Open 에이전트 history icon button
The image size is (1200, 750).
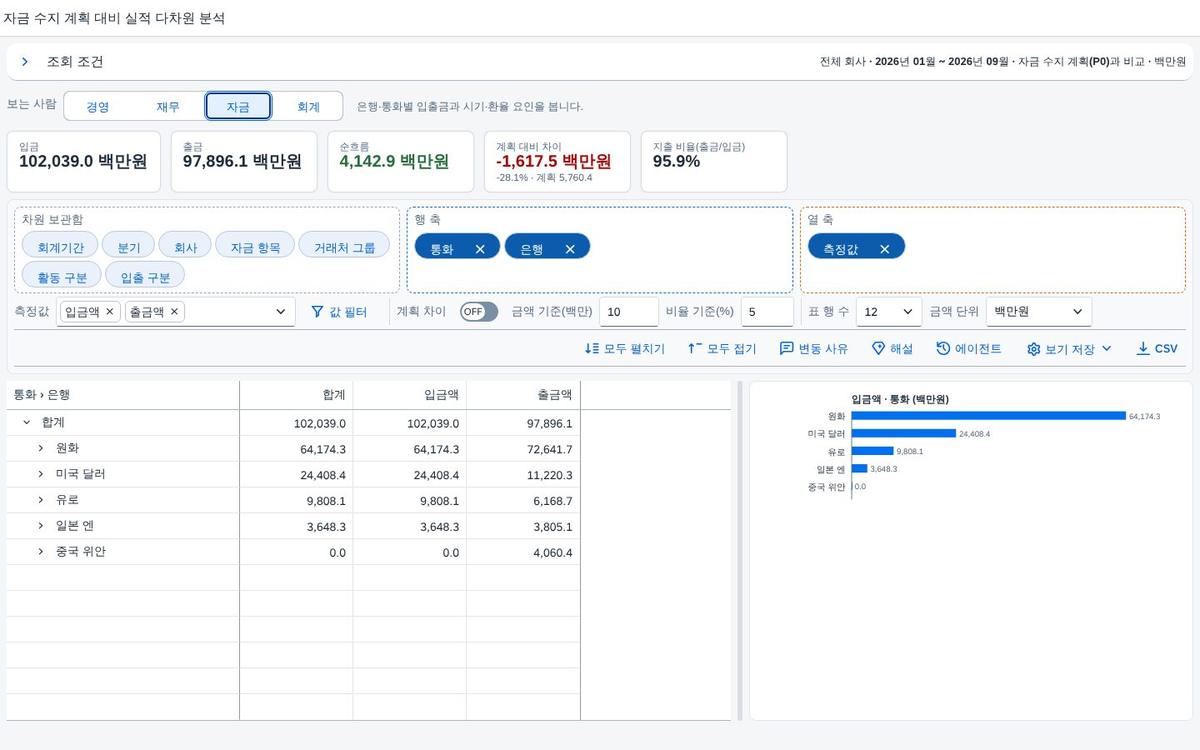coord(968,349)
